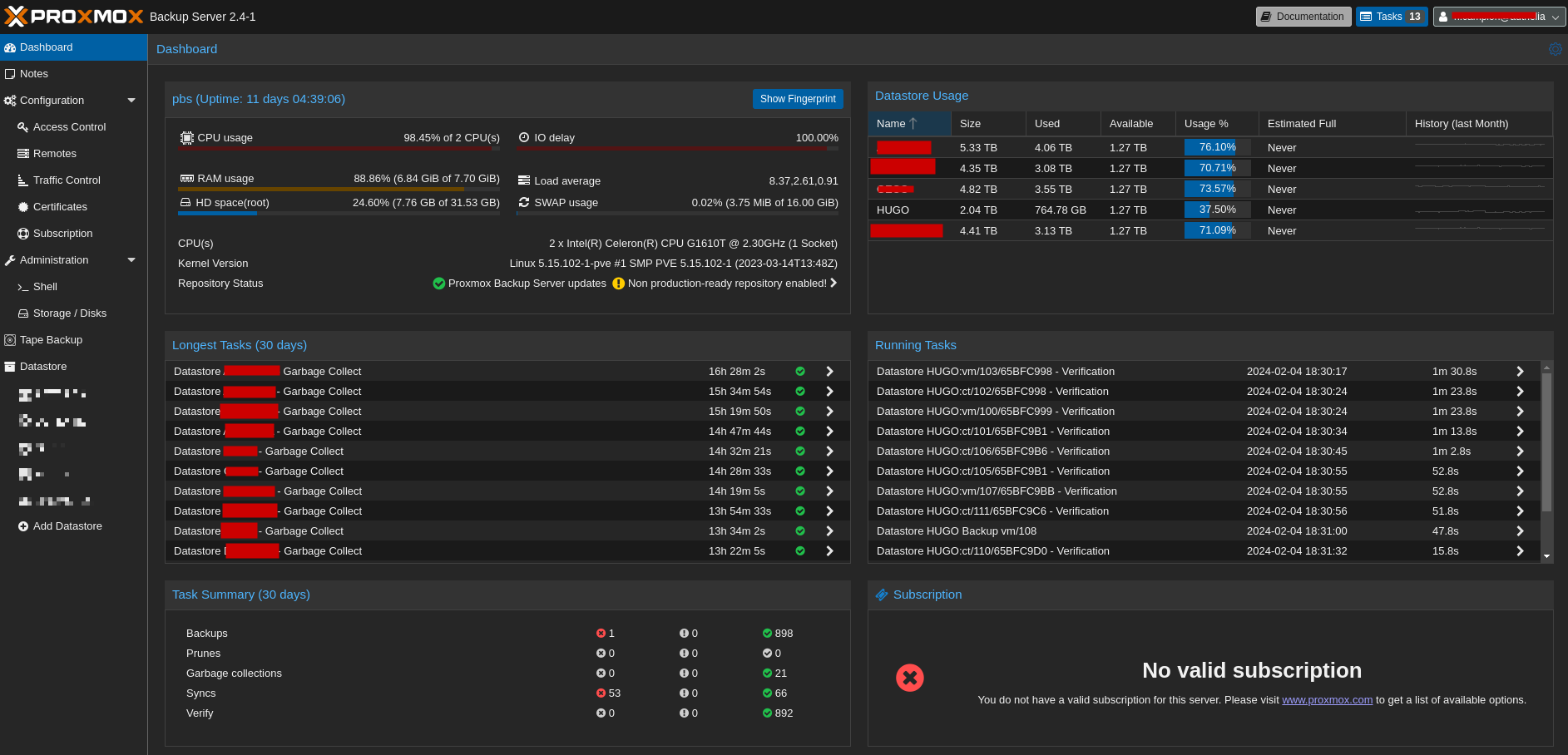The image size is (1568, 755).
Task: Click the Load average icon
Action: click(x=524, y=180)
